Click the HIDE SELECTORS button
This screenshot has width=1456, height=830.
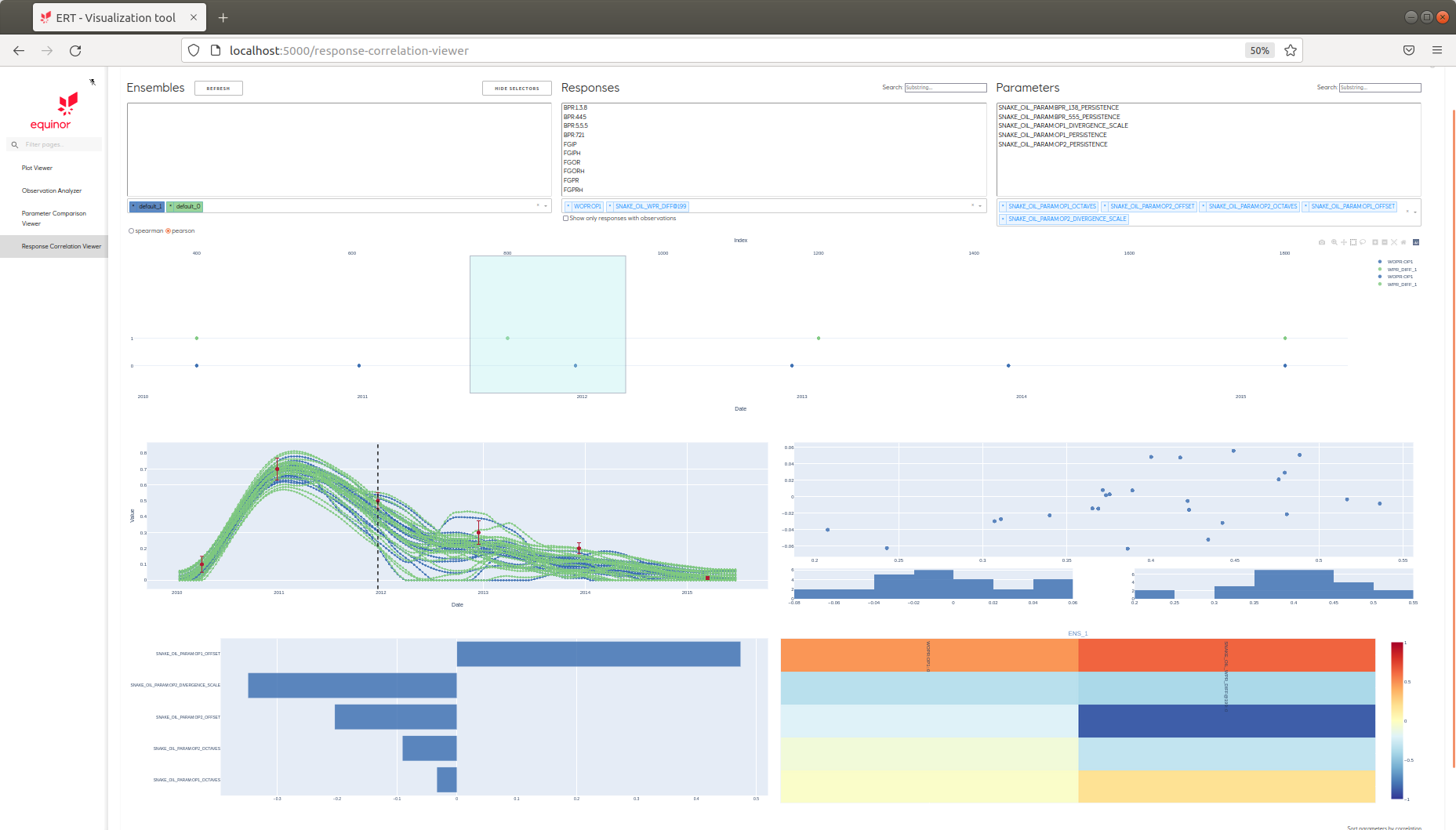[517, 88]
